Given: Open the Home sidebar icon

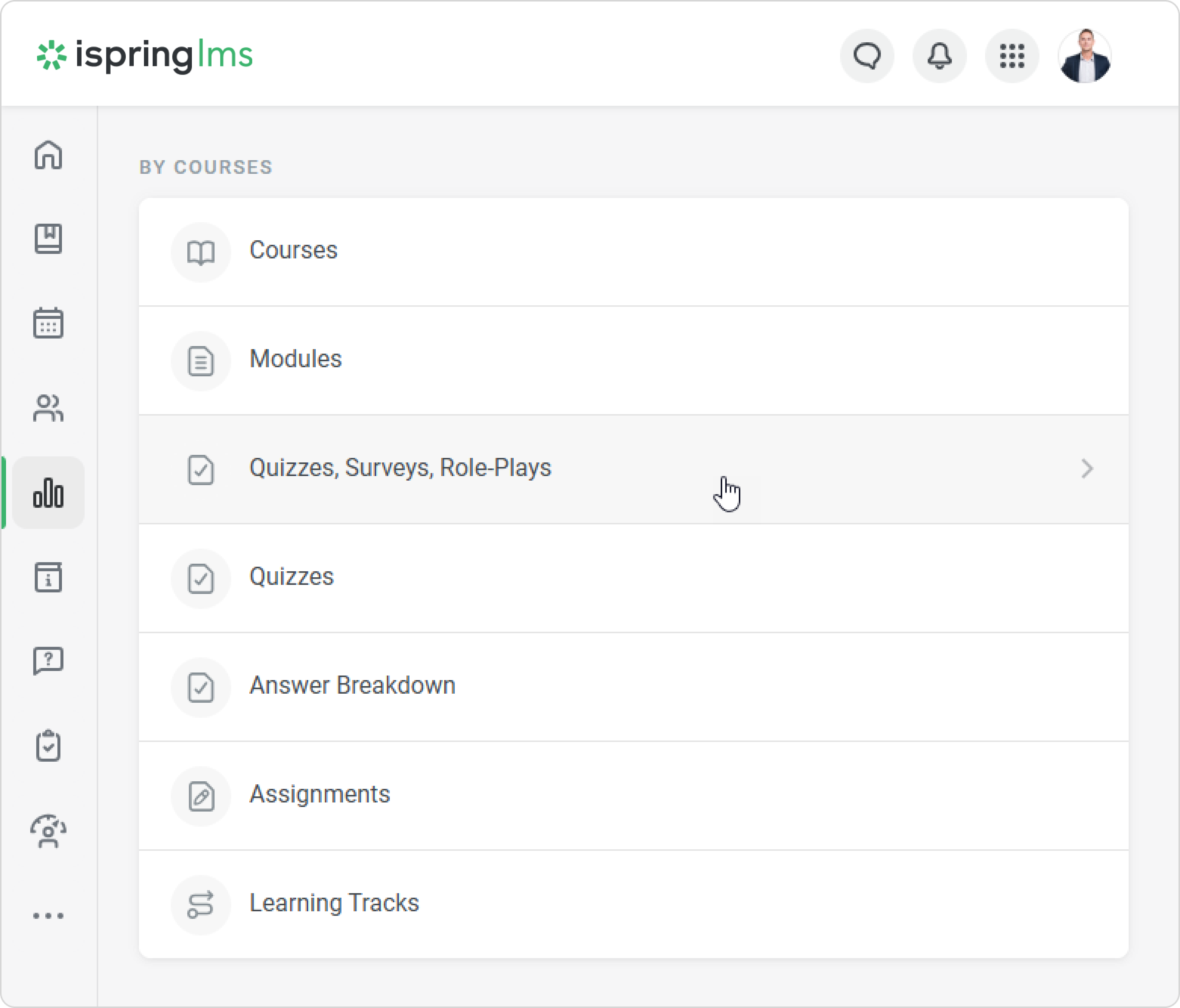Looking at the screenshot, I should (x=48, y=155).
